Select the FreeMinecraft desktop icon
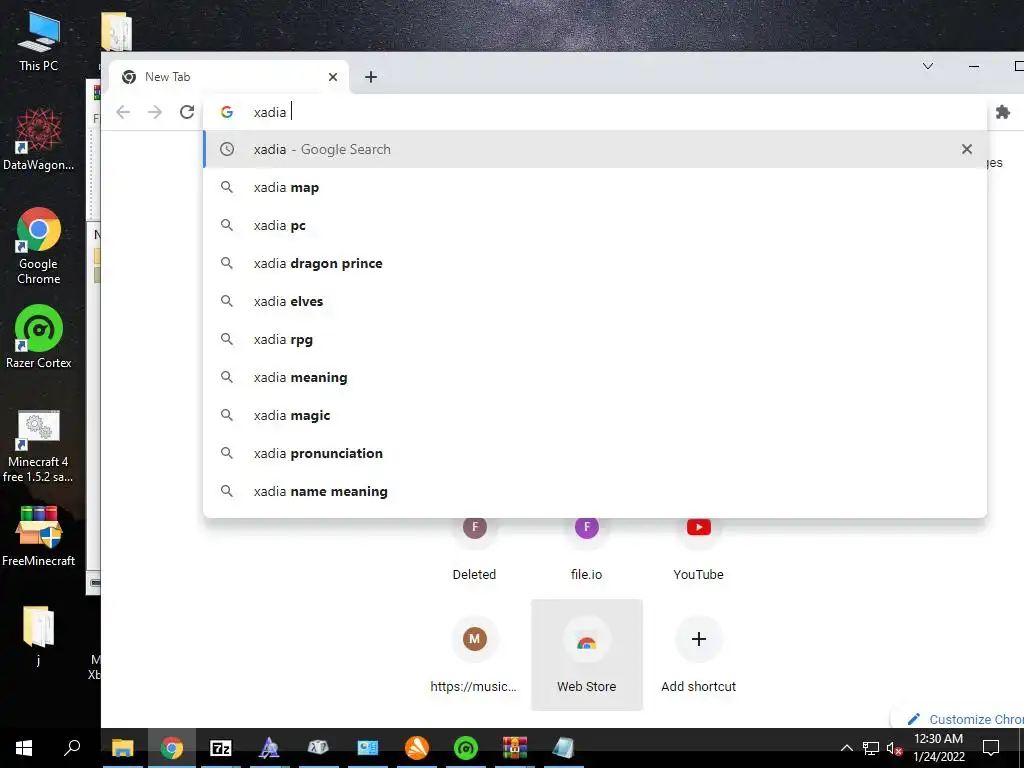 (x=39, y=536)
